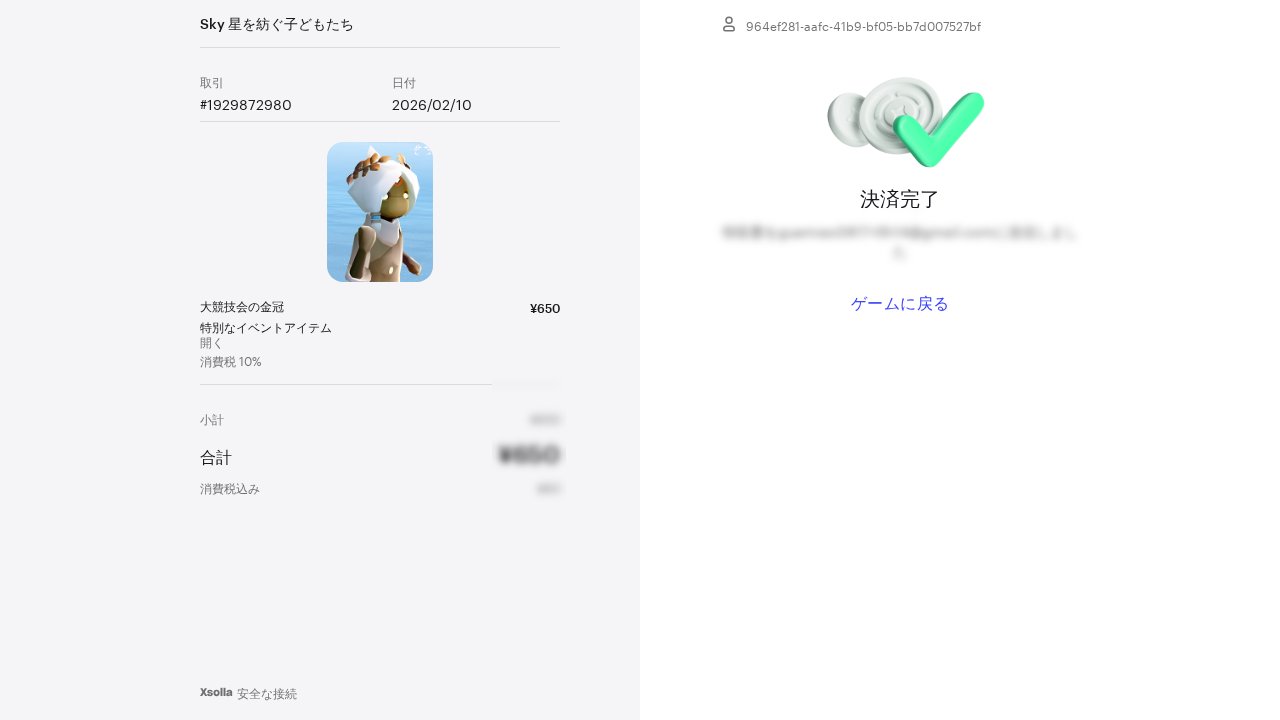Click the 合計 total label
The image size is (1280, 720).
pos(216,458)
